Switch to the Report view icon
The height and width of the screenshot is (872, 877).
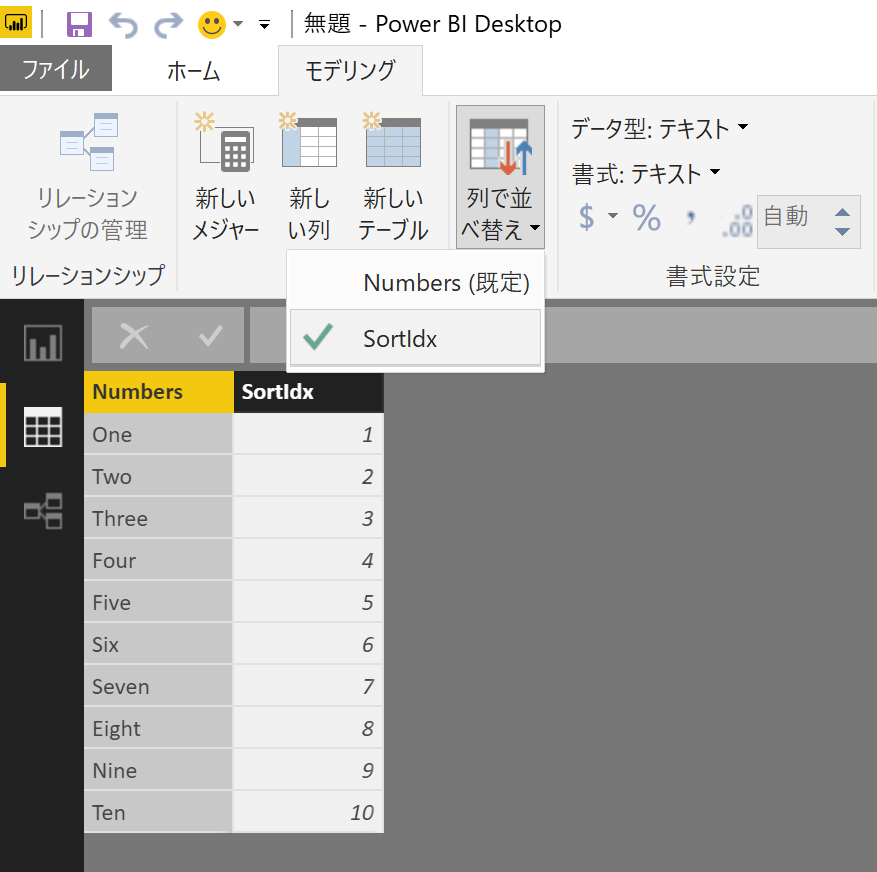[43, 343]
